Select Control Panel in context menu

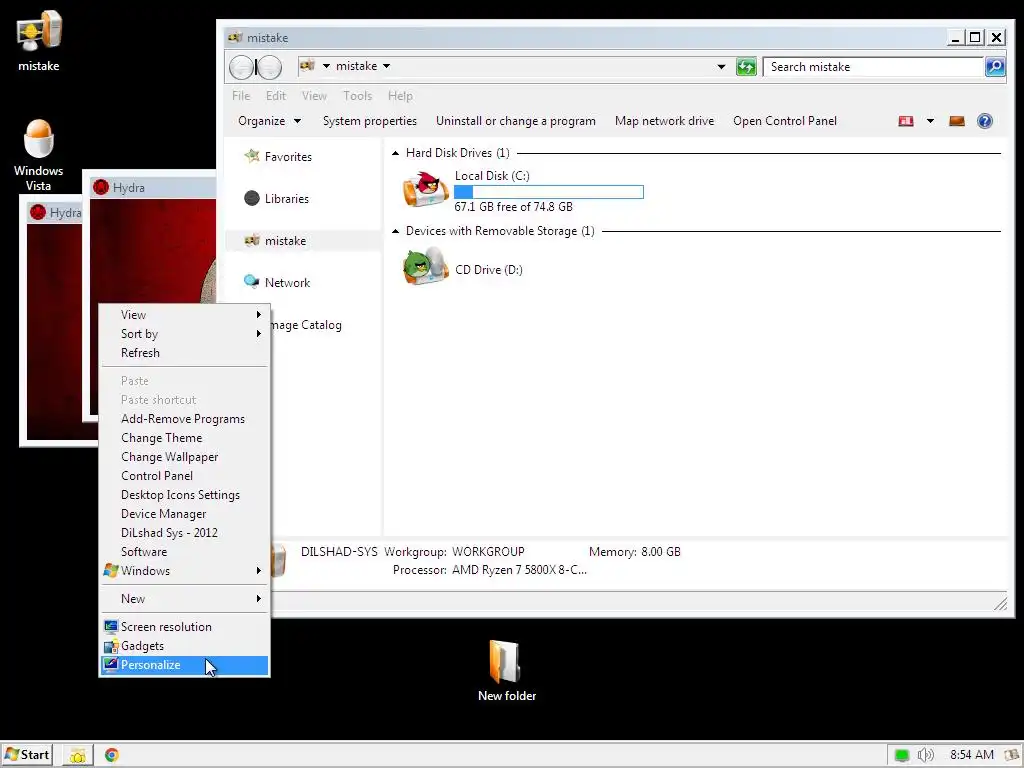(x=184, y=475)
